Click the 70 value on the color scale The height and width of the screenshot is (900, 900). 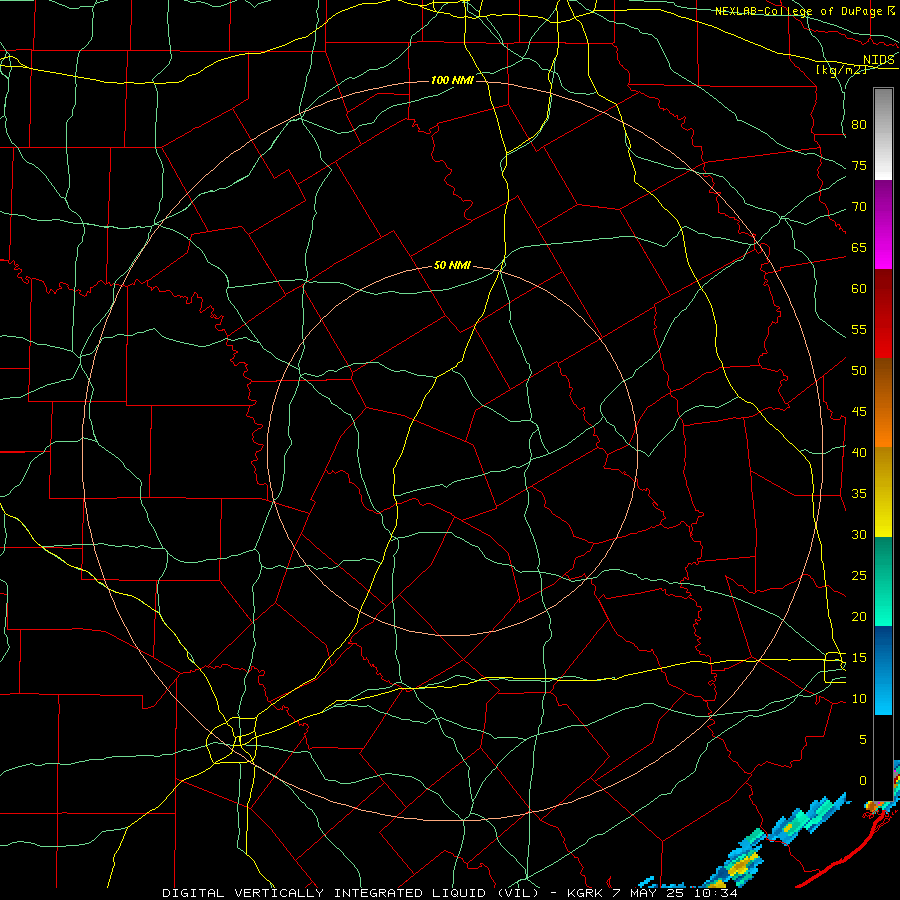(x=859, y=207)
